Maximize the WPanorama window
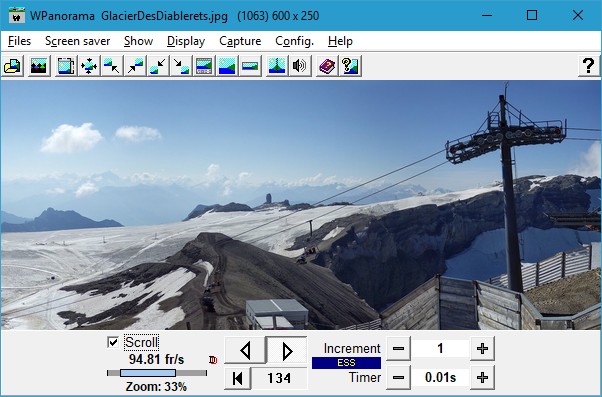Screen dimensions: 602x397 (x=532, y=16)
